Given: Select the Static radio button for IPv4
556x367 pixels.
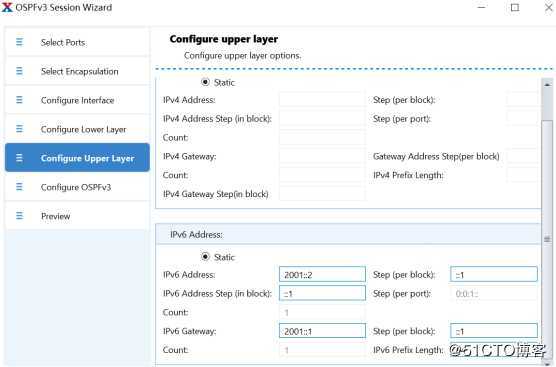Looking at the screenshot, I should [205, 82].
